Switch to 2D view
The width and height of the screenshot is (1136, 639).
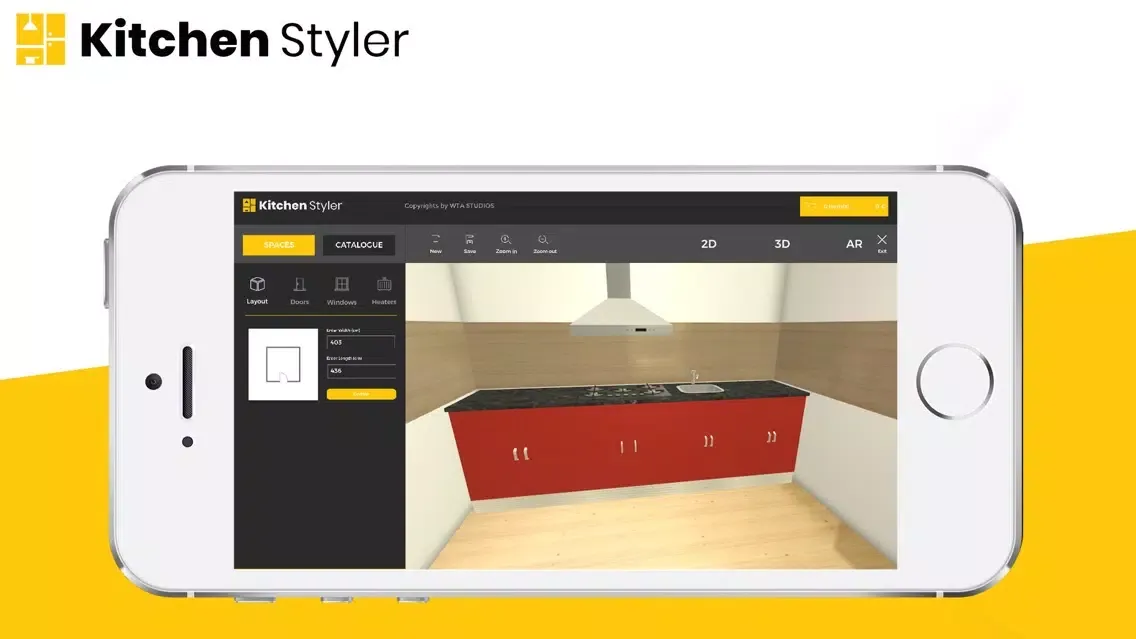pos(709,244)
